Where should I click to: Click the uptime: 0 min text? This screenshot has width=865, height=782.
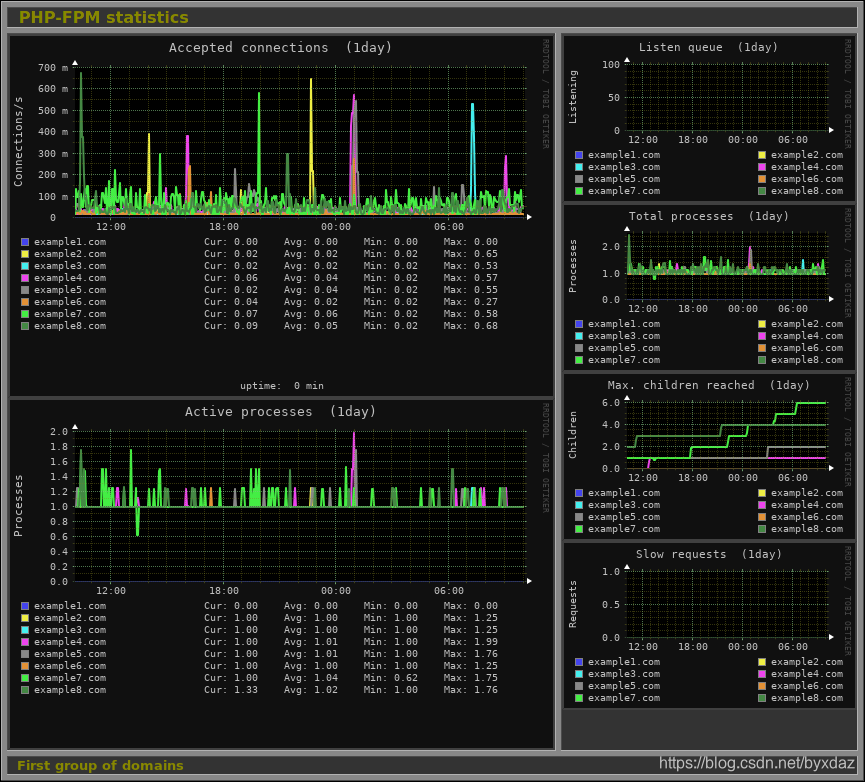(282, 386)
